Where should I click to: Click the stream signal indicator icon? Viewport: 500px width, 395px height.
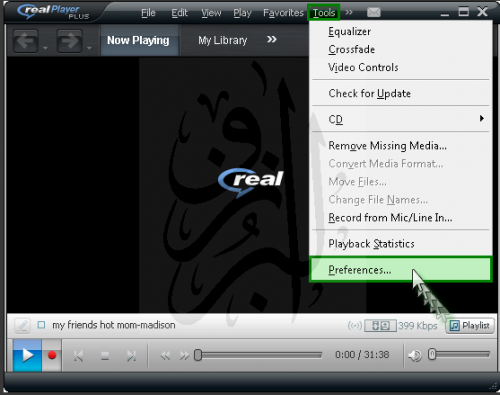click(x=354, y=325)
